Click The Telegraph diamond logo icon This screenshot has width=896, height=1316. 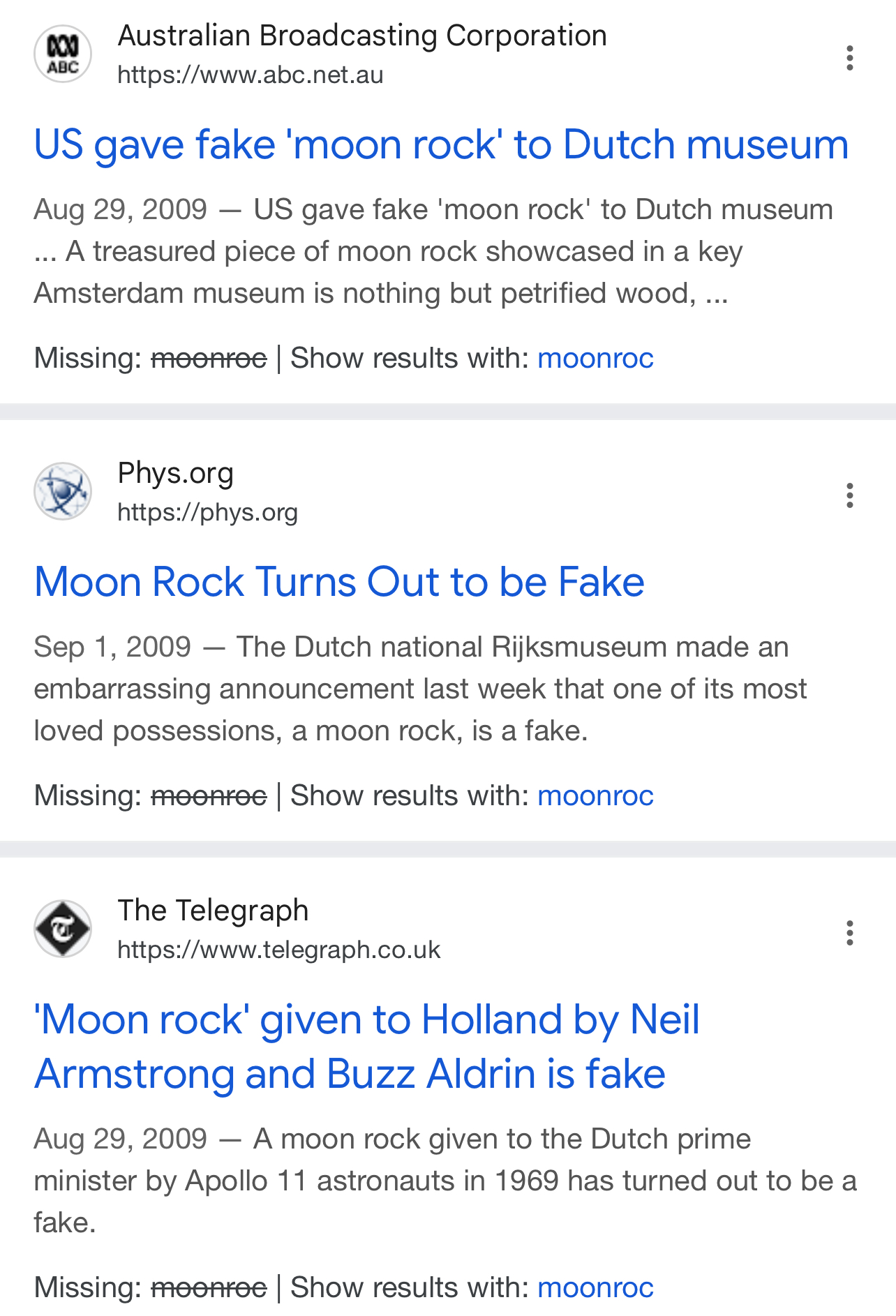coord(63,929)
